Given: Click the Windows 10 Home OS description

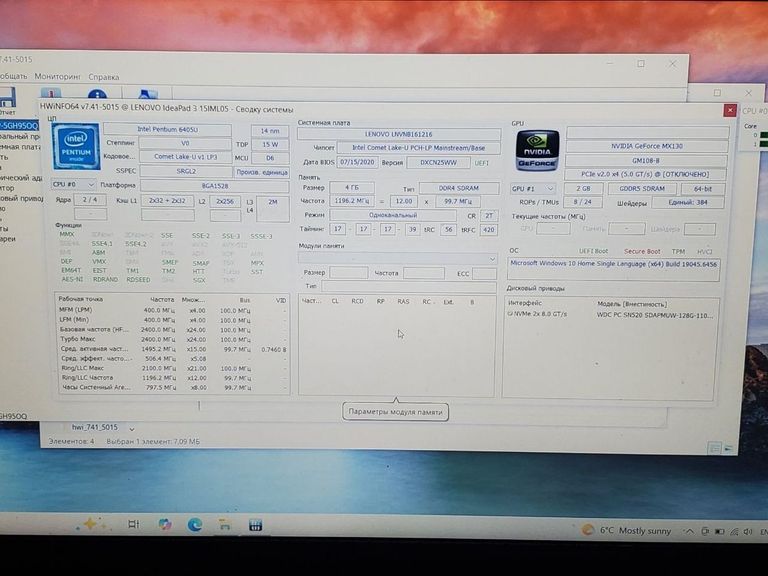Looking at the screenshot, I should [x=613, y=264].
